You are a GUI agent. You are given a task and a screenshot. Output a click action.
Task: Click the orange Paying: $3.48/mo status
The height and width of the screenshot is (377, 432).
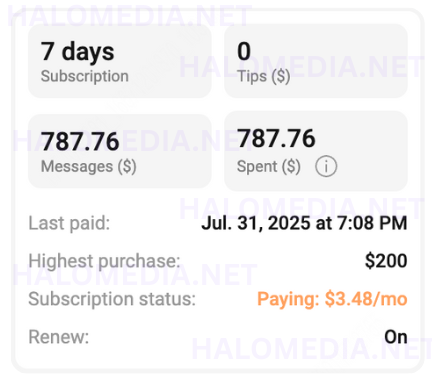[x=332, y=299]
